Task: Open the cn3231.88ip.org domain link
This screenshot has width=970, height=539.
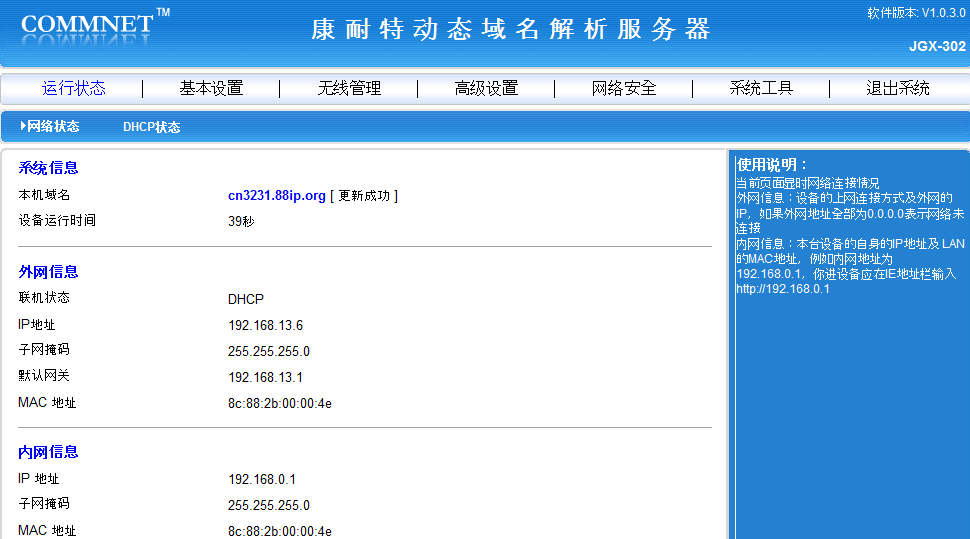Action: [277, 196]
